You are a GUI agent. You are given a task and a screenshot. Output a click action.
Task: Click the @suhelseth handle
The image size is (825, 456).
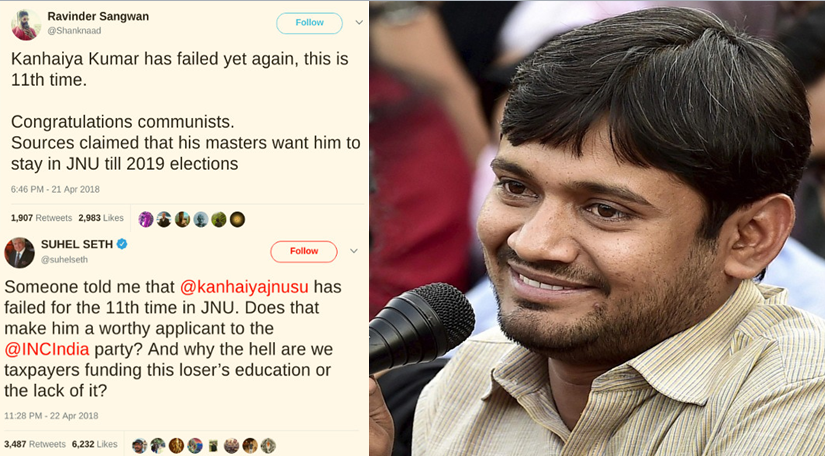coord(64,259)
